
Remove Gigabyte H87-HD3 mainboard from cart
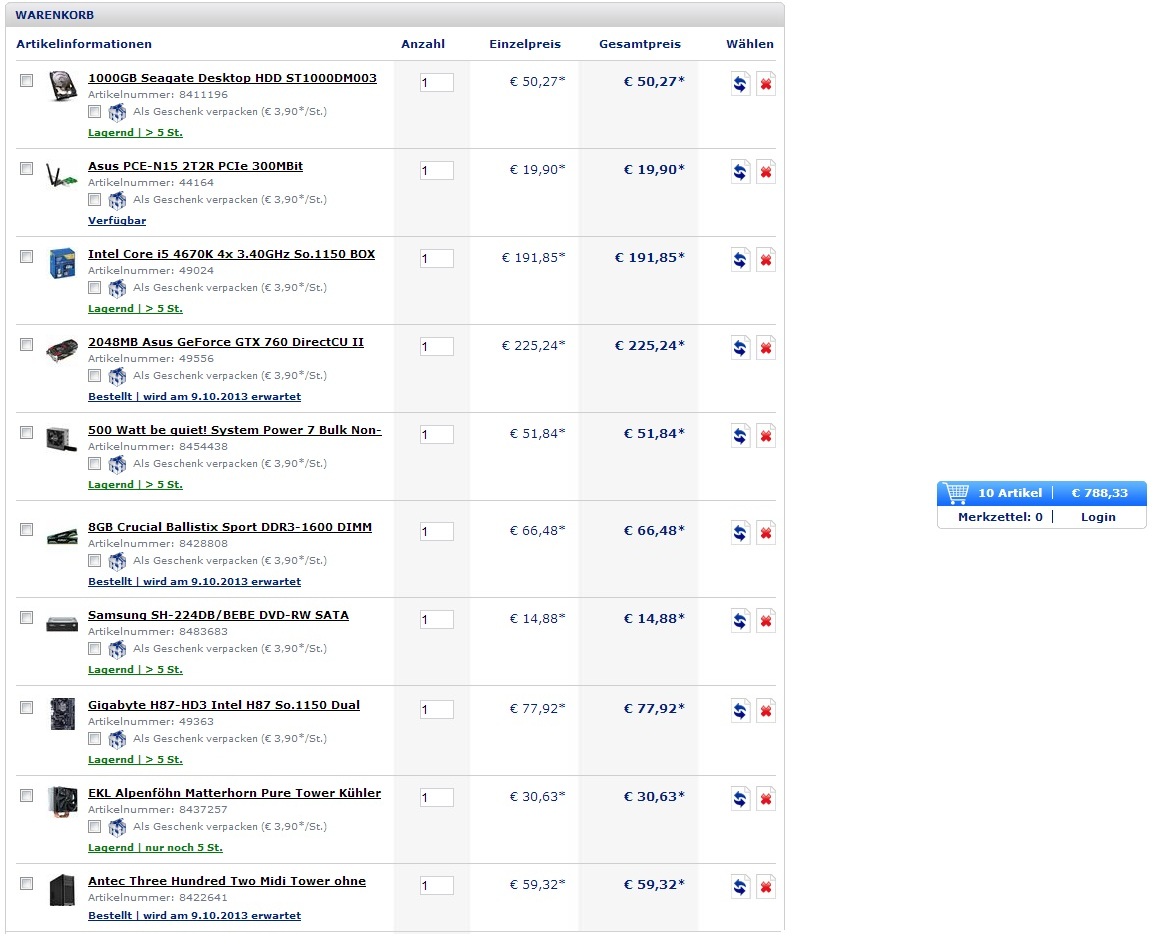766,710
